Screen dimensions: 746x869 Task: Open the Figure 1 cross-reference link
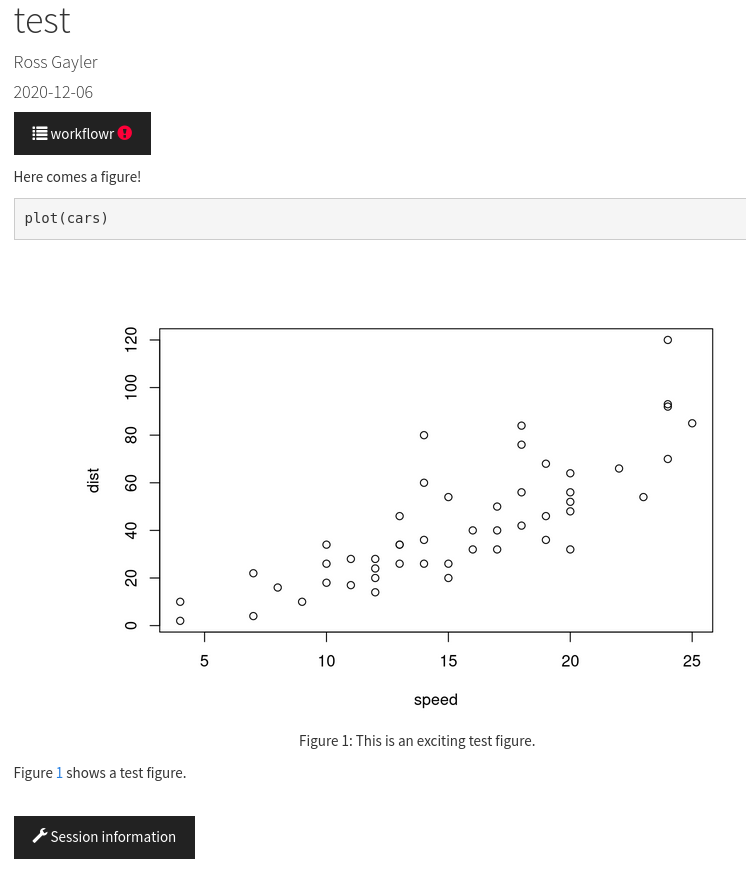point(59,772)
